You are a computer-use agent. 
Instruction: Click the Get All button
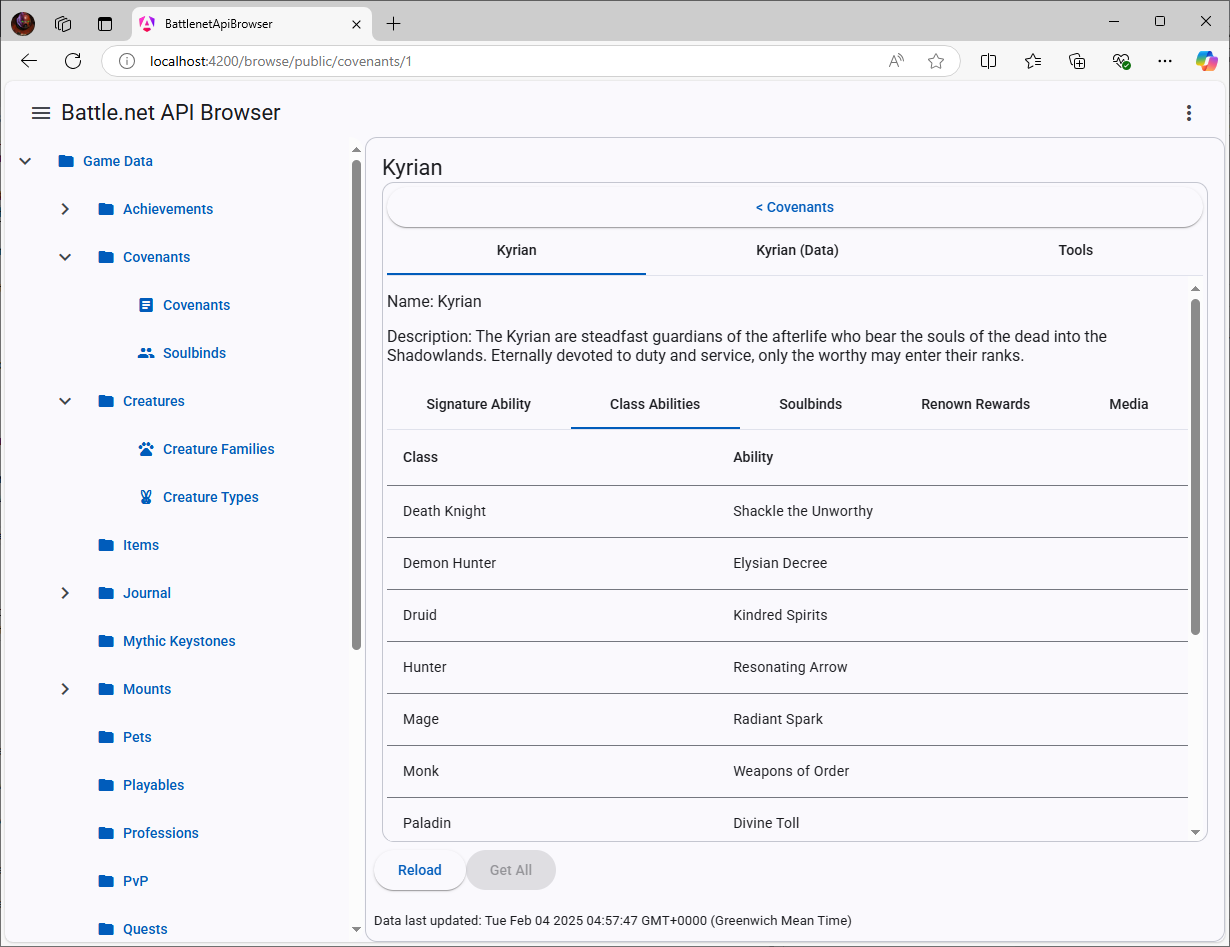click(x=511, y=870)
